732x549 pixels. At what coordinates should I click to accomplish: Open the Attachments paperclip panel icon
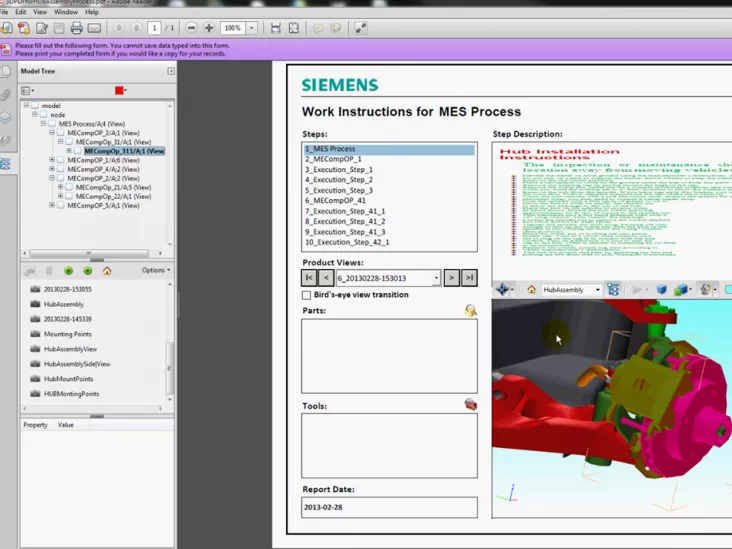6,95
